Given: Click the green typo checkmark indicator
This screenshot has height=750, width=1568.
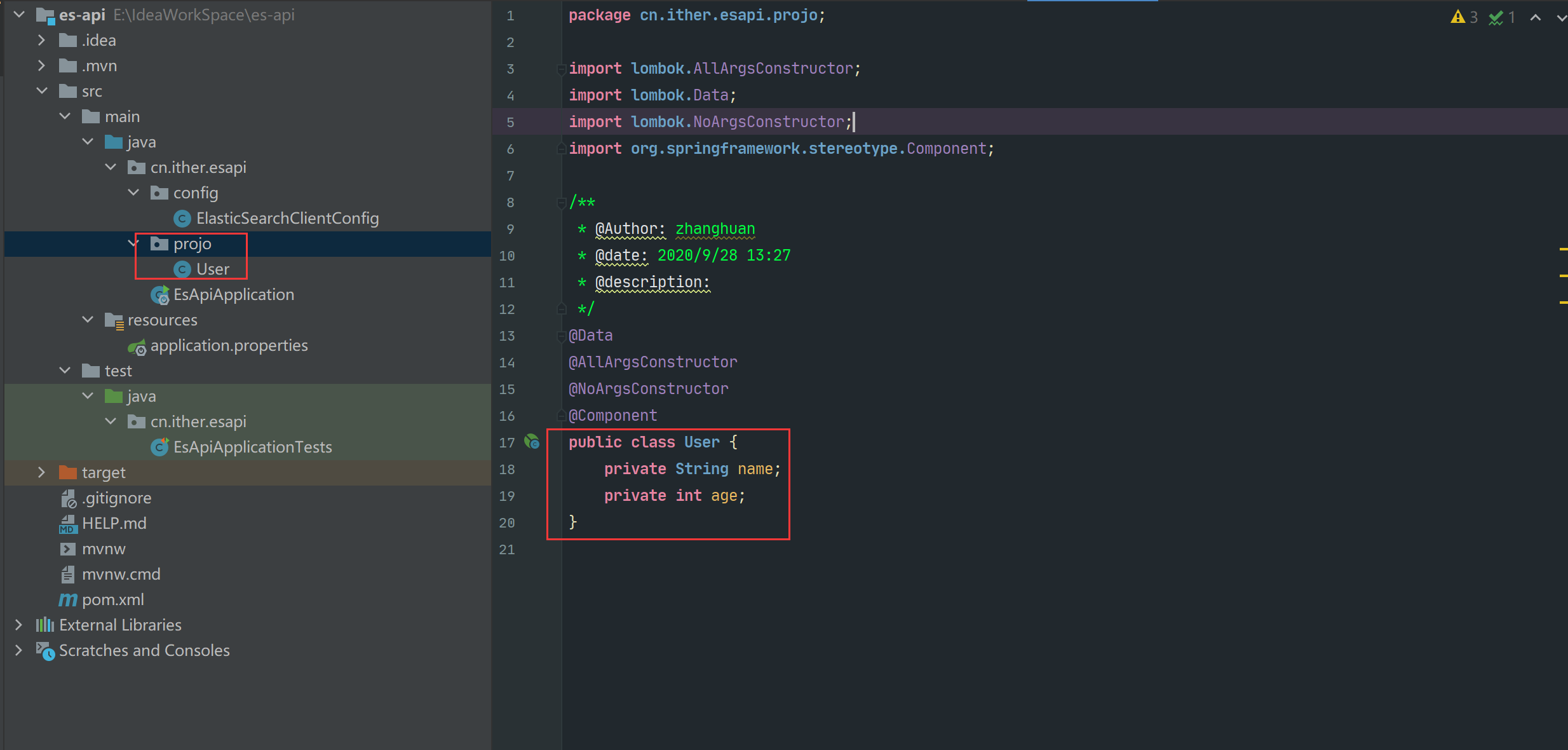Looking at the screenshot, I should [x=1496, y=18].
